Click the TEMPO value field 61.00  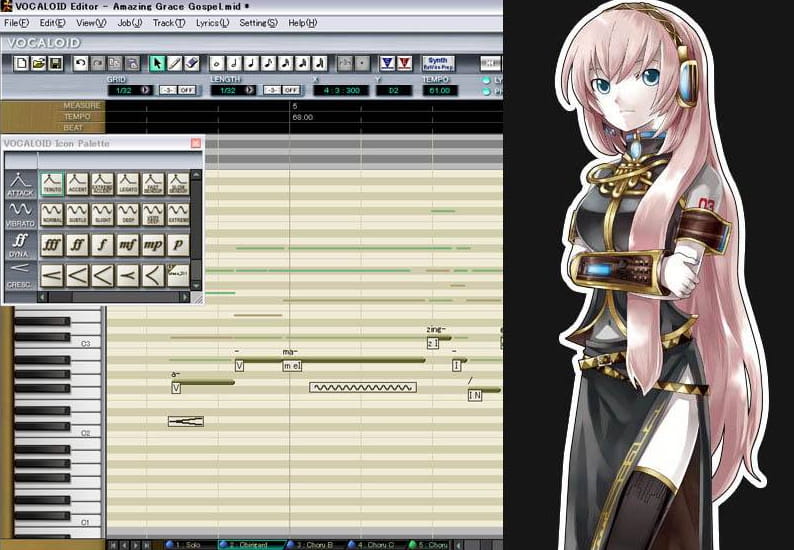coord(440,90)
